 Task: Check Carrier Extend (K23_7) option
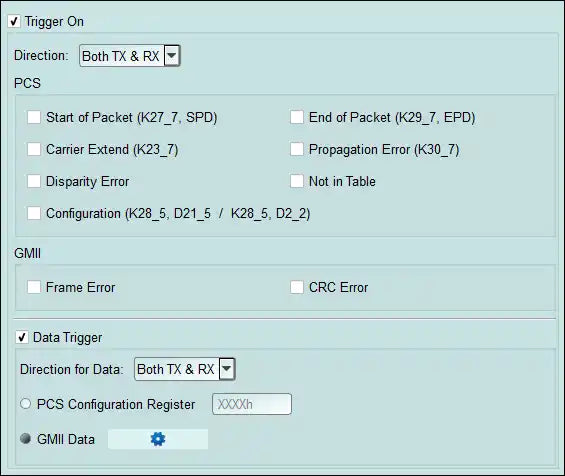(x=34, y=149)
